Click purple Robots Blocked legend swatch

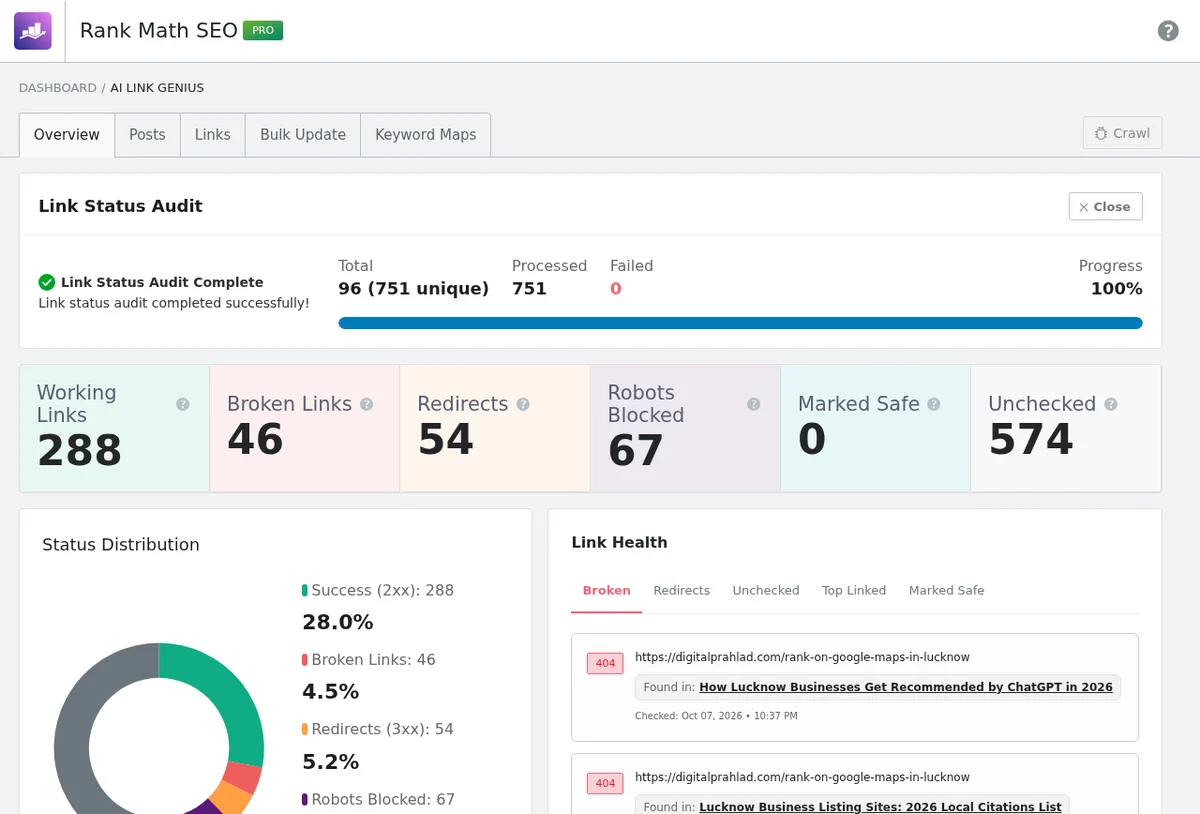pos(305,800)
